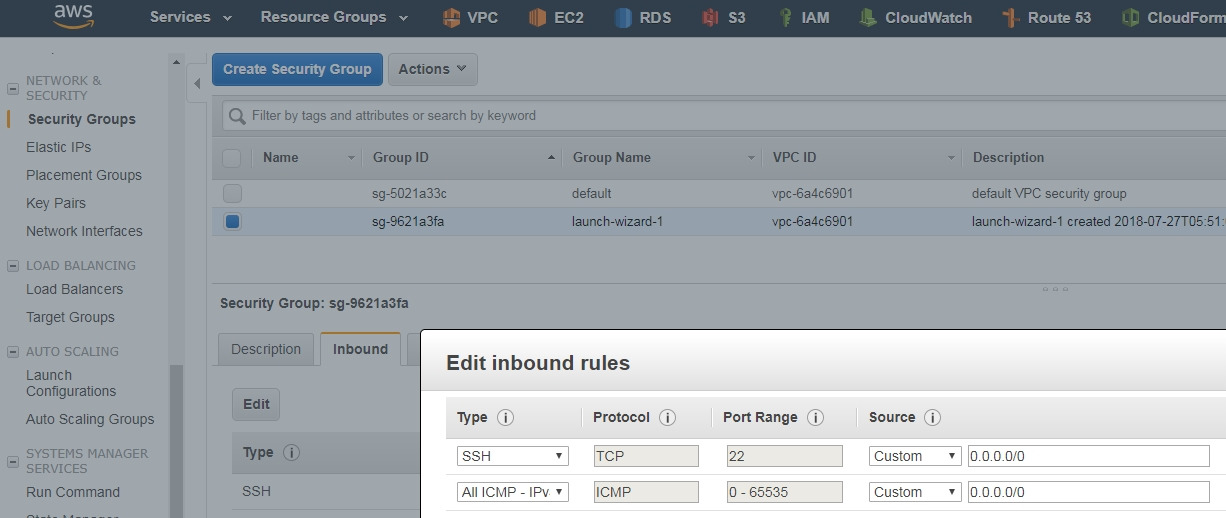Screen dimensions: 1226x518
Task: Open the VPC ID column filter arrow
Action: click(951, 158)
